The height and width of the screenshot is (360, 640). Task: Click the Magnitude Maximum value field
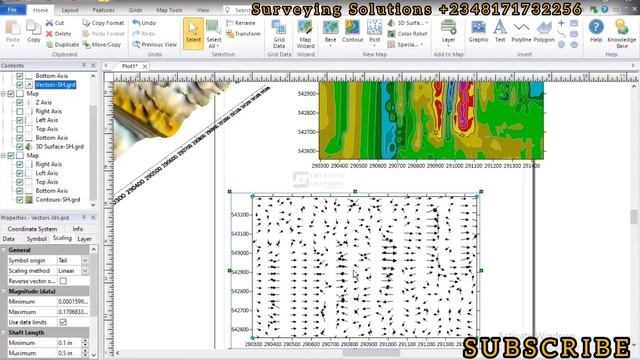[x=73, y=312]
